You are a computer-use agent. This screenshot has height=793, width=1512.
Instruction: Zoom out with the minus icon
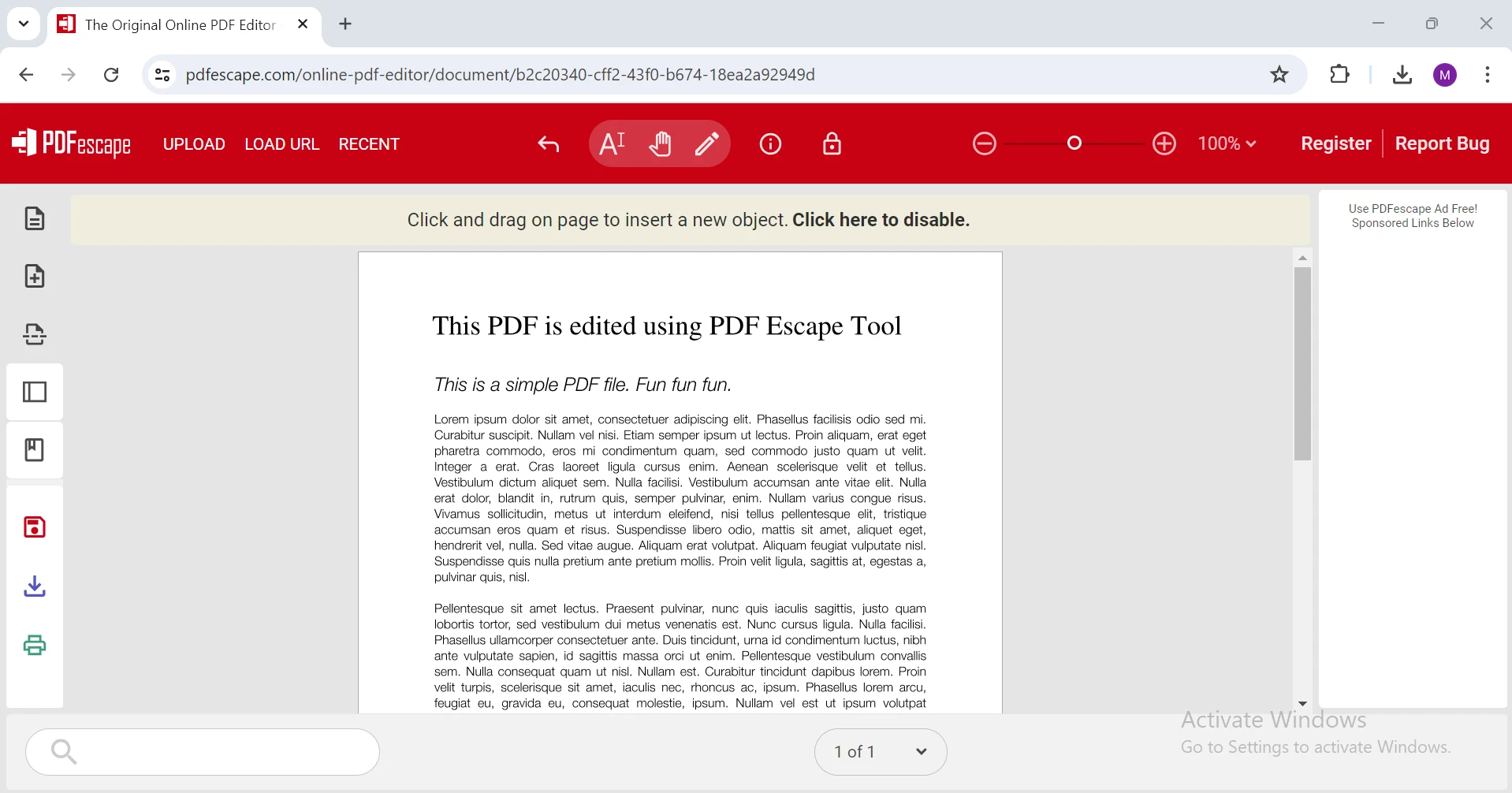[x=985, y=143]
